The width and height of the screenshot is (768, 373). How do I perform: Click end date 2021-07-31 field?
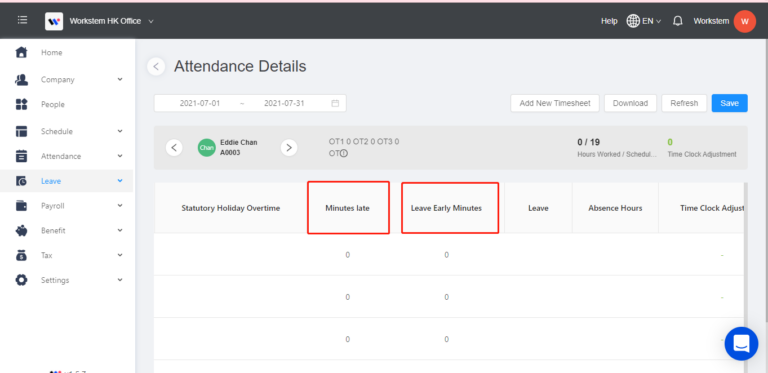pyautogui.click(x=284, y=103)
